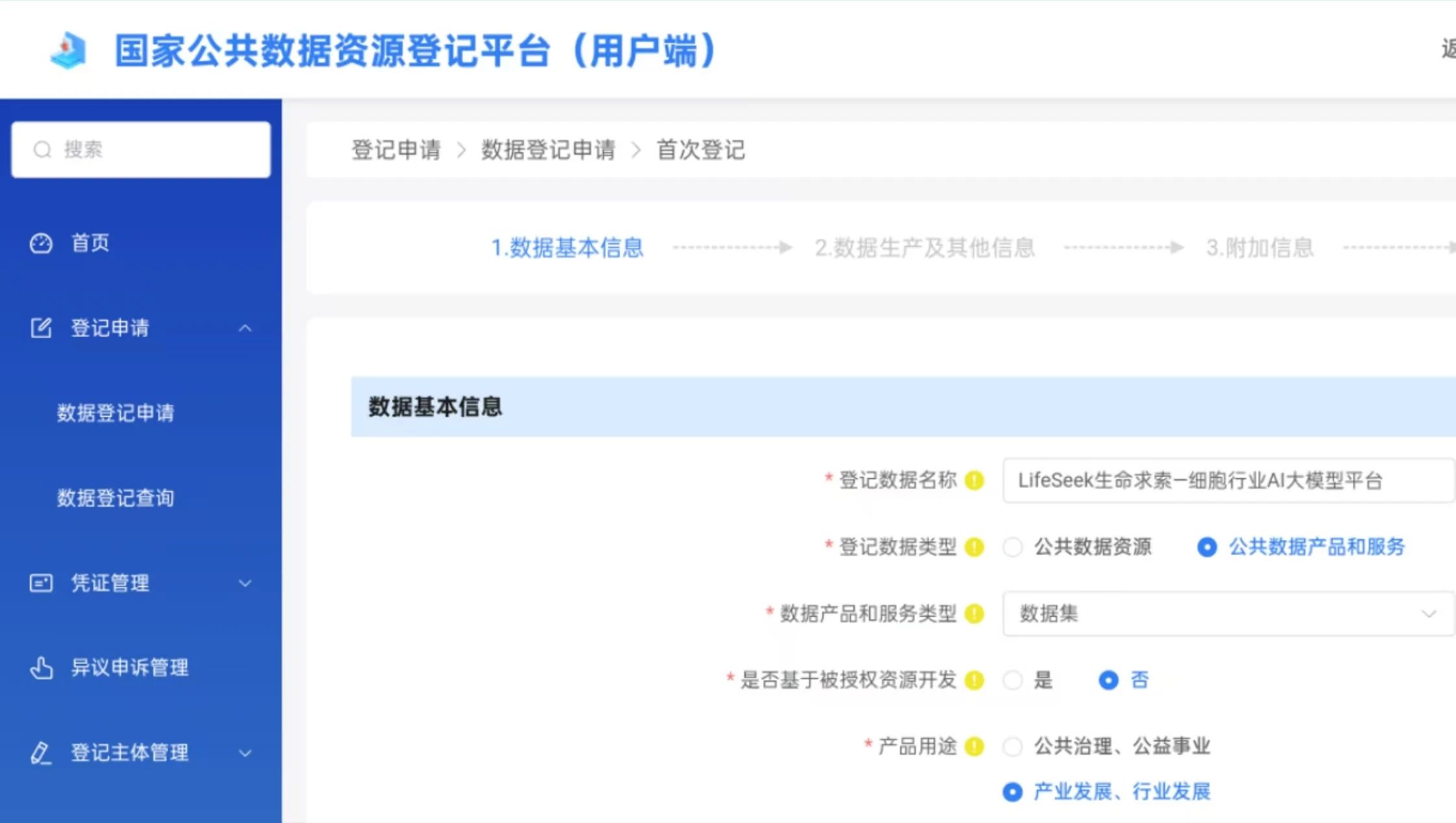Choose 公共治理、公益事业 as product purpose
The image size is (1456, 823).
[x=1012, y=746]
